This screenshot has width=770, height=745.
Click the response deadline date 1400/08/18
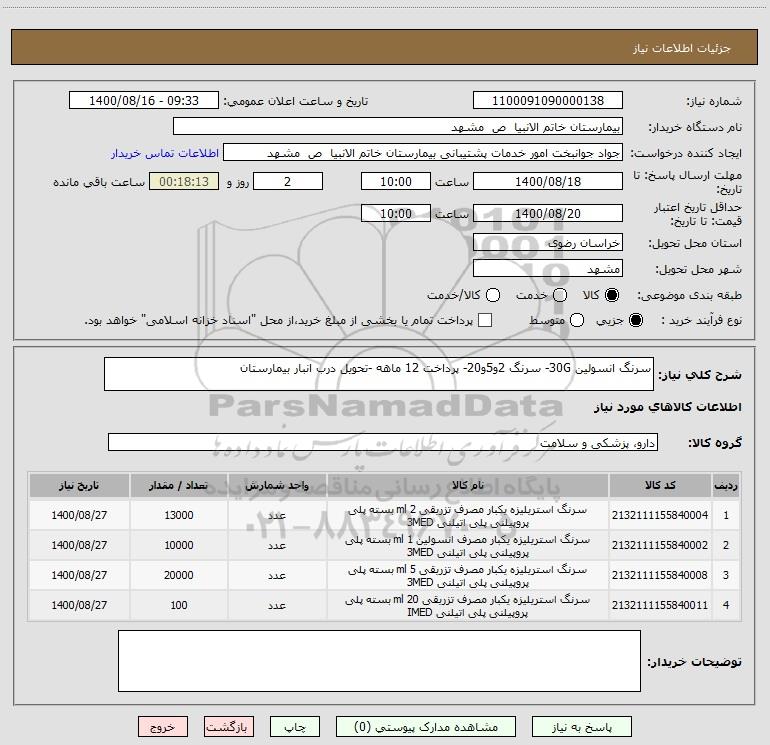coord(548,181)
